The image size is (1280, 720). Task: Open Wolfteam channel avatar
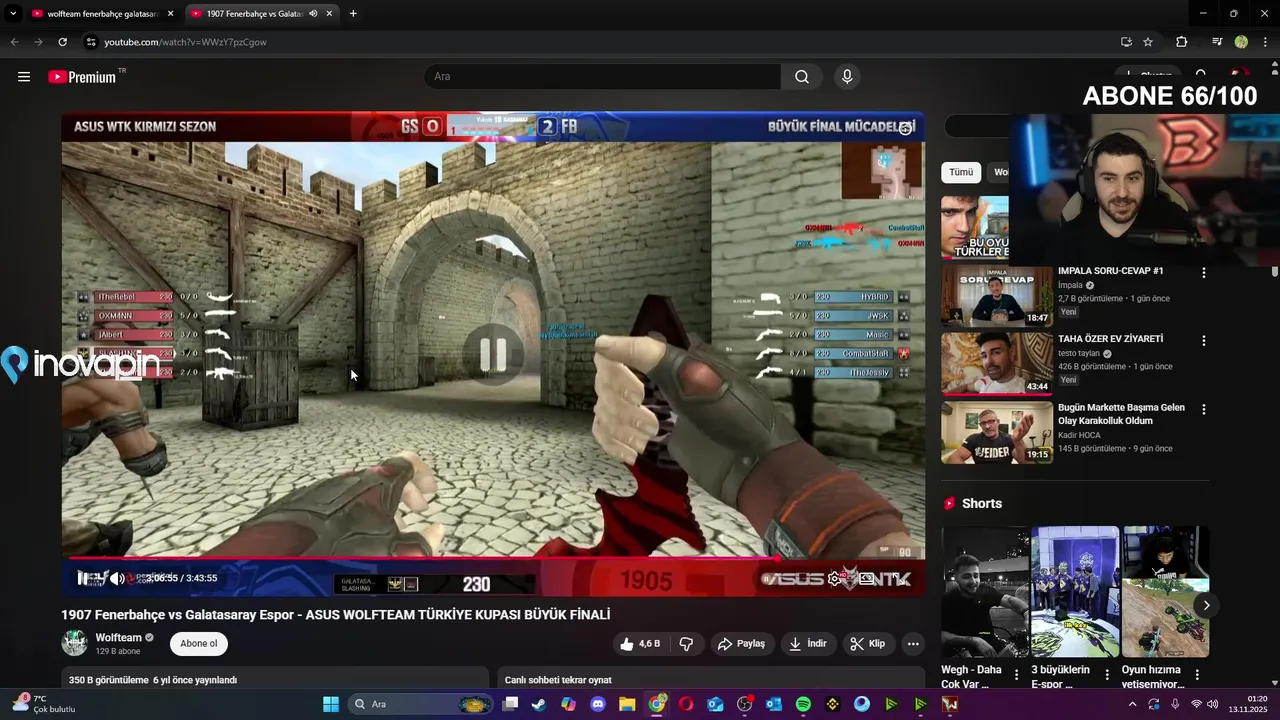pyautogui.click(x=74, y=643)
